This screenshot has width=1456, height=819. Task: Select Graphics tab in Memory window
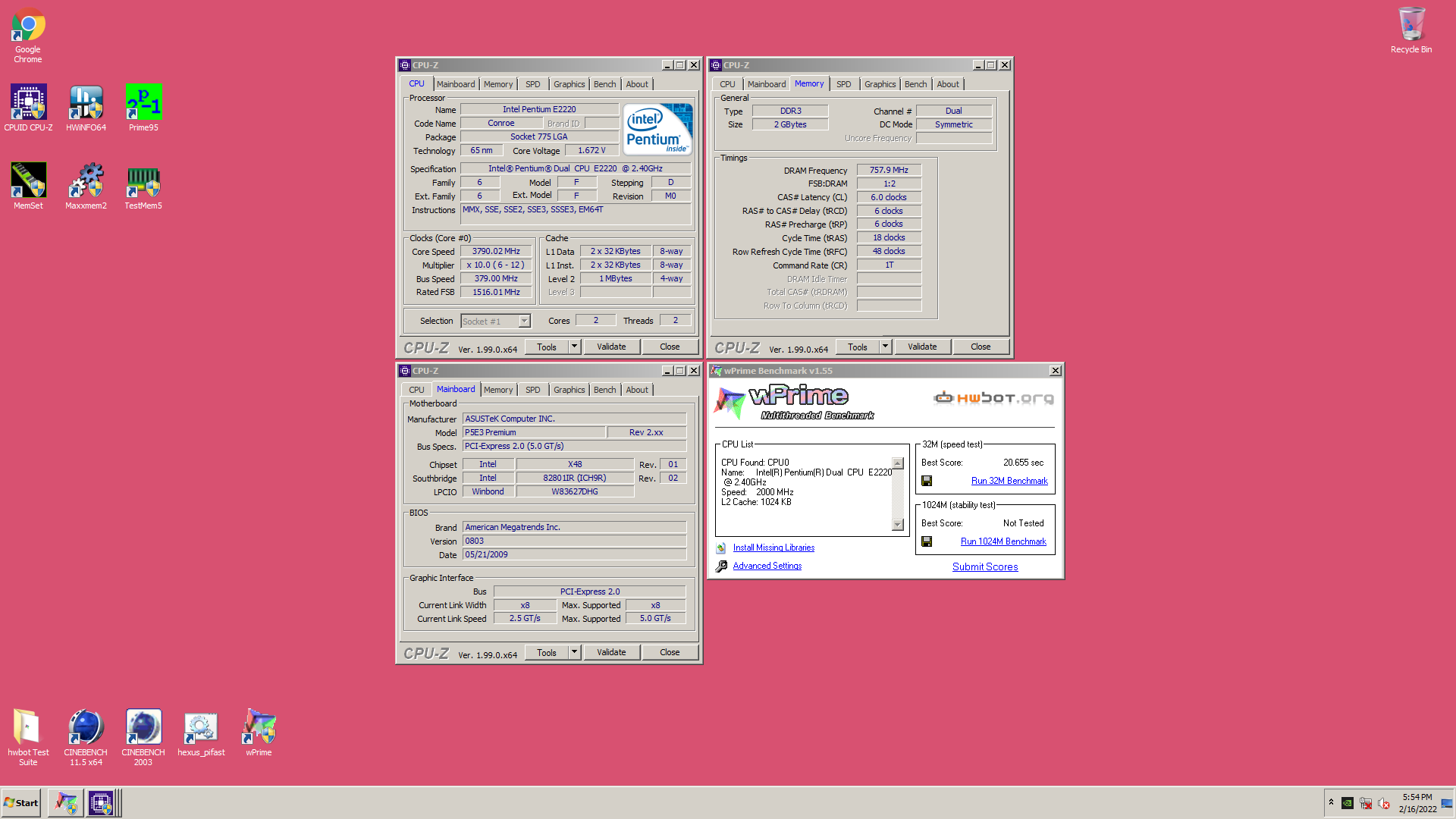click(880, 84)
